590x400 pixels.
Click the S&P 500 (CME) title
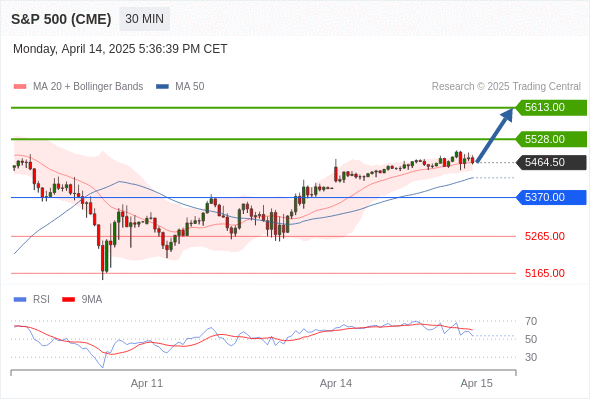pyautogui.click(x=61, y=19)
